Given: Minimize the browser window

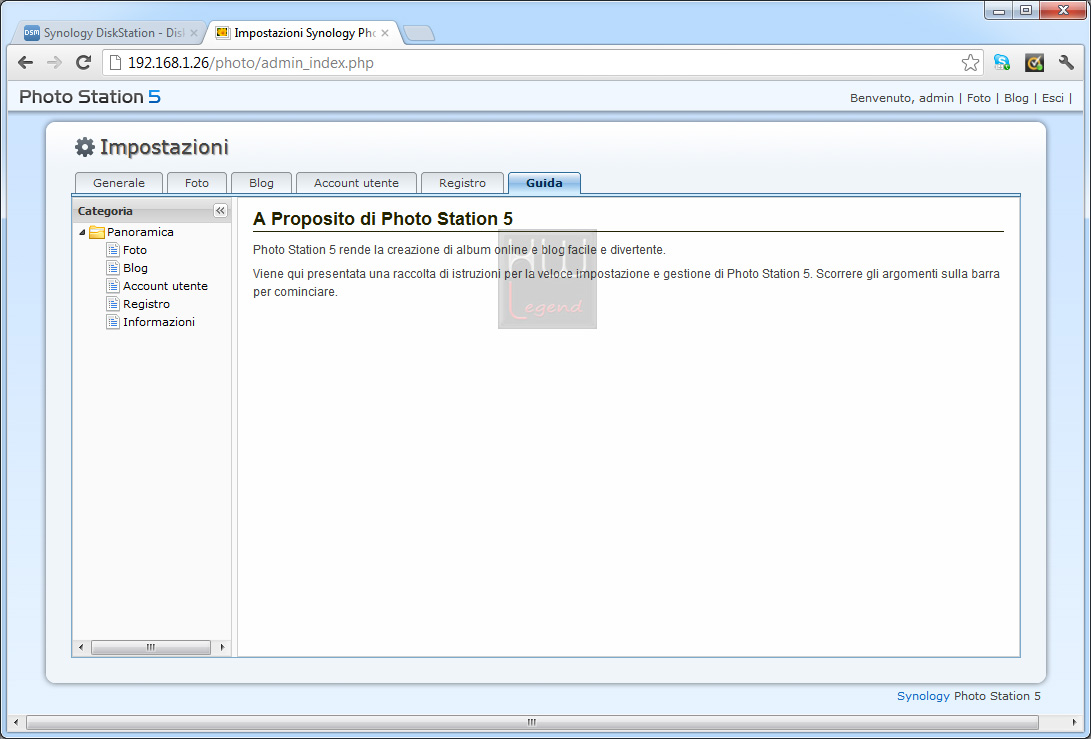Looking at the screenshot, I should [x=999, y=10].
